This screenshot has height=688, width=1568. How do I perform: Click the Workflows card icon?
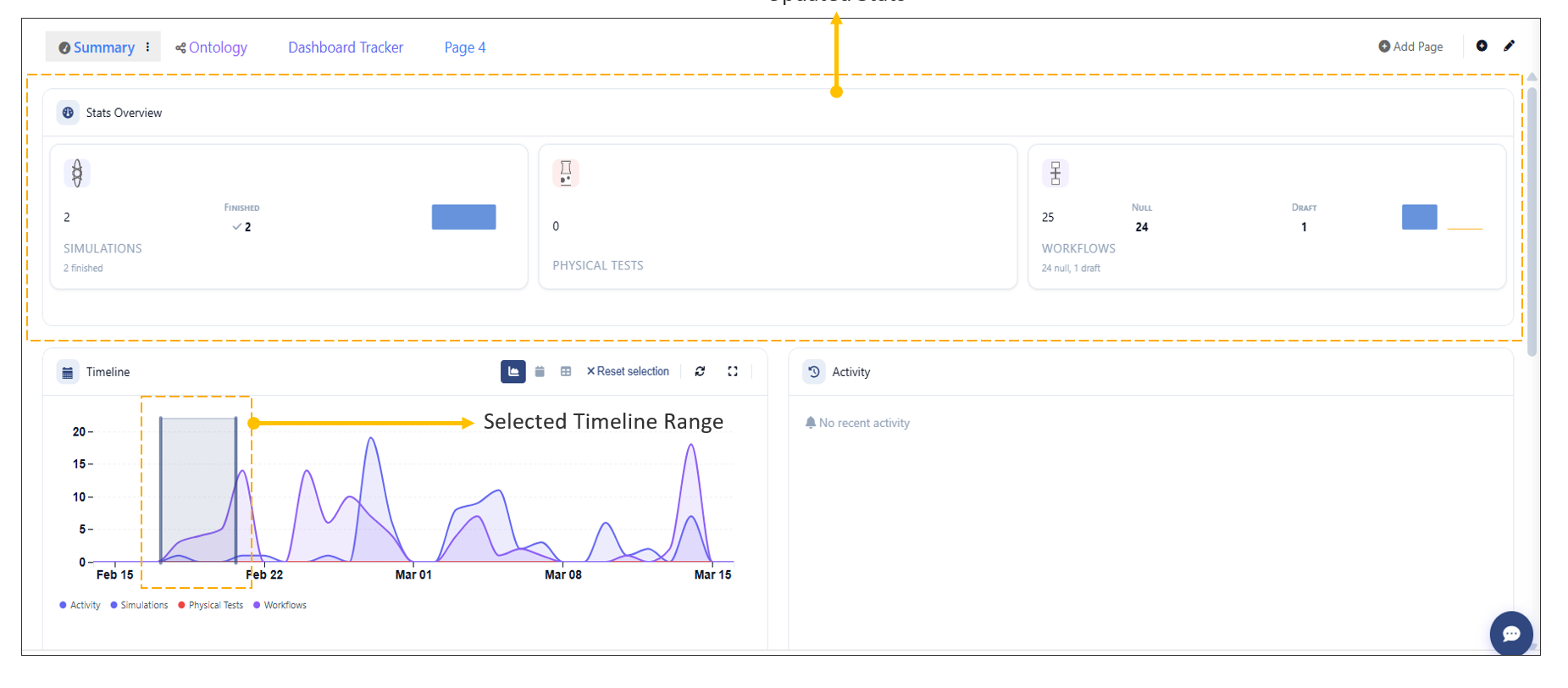coord(1055,173)
